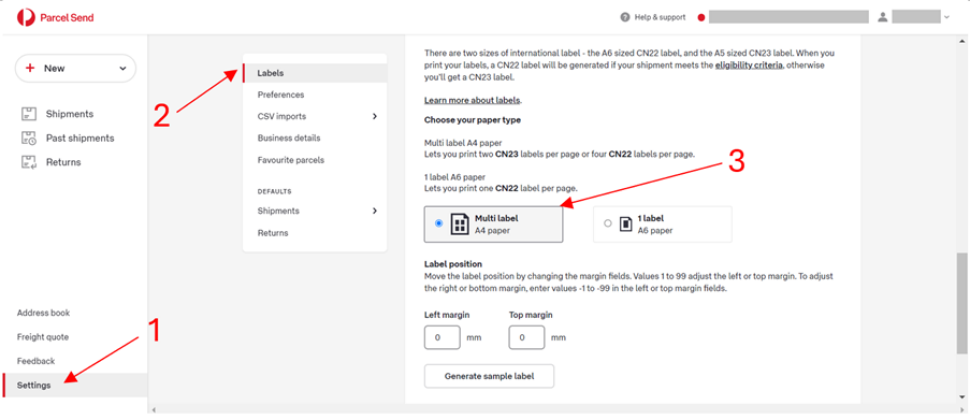Click the Returns parcel icon
The image size is (970, 420).
tap(28, 162)
